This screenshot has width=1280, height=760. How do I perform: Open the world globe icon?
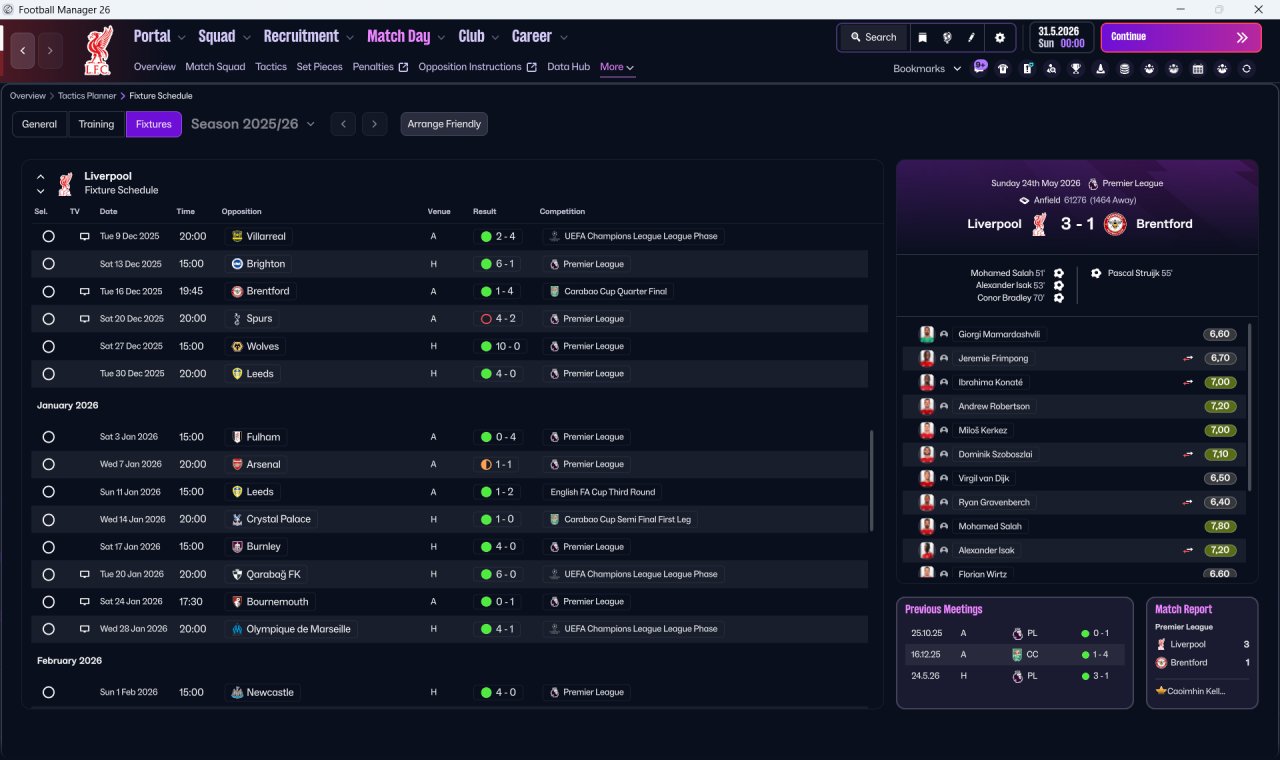[x=947, y=37]
